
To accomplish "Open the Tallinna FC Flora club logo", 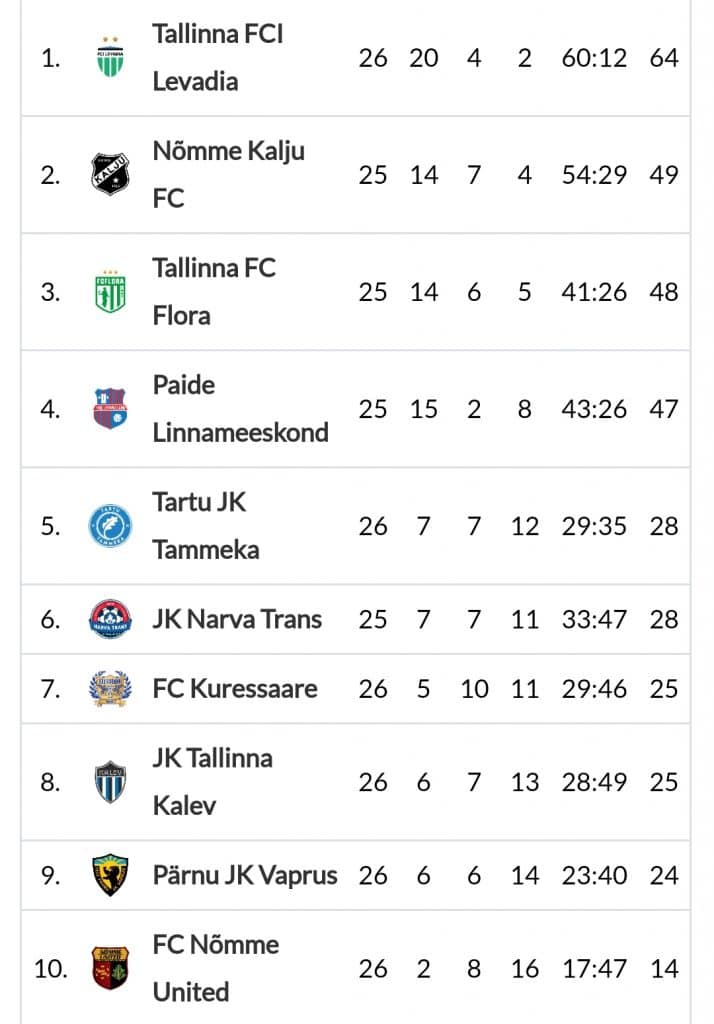I will 110,291.
